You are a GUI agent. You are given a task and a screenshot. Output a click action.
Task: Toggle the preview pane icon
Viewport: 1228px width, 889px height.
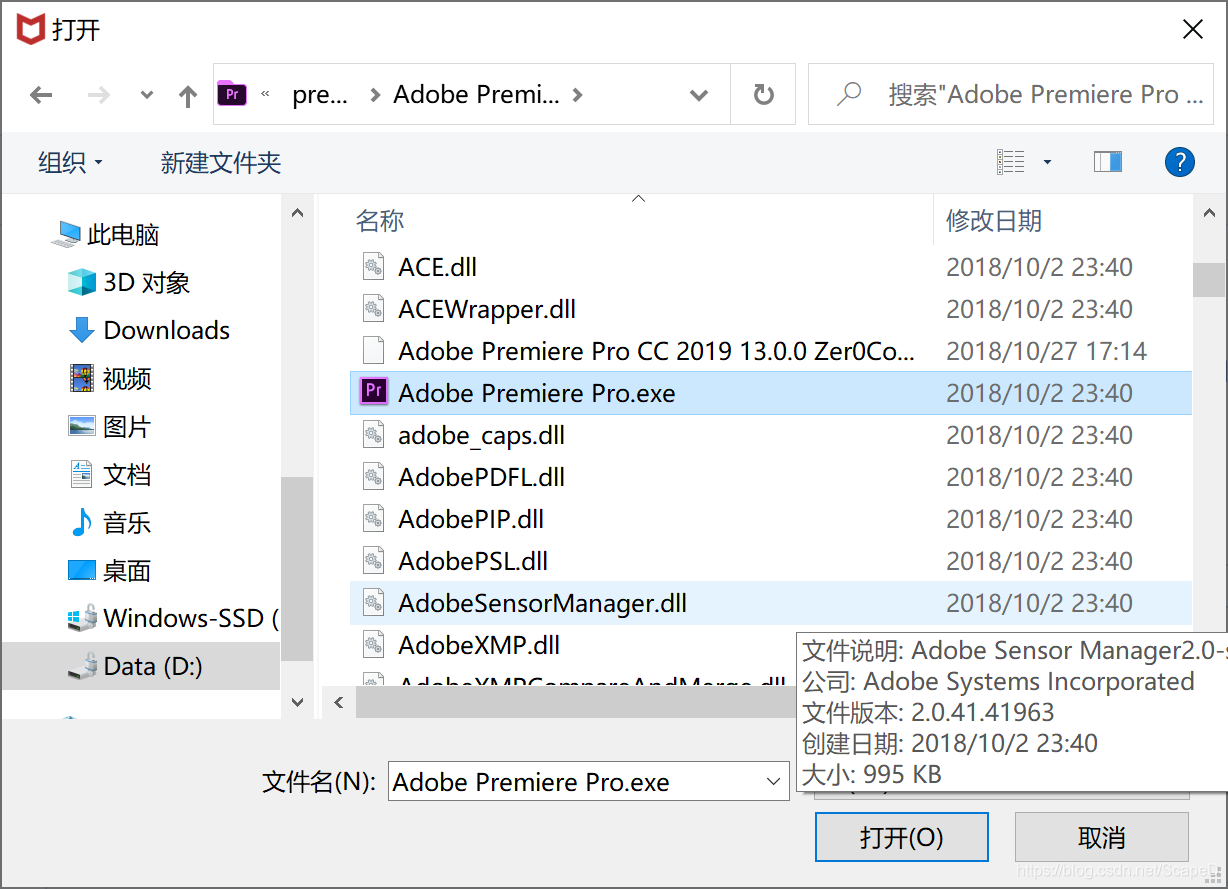(x=1108, y=161)
